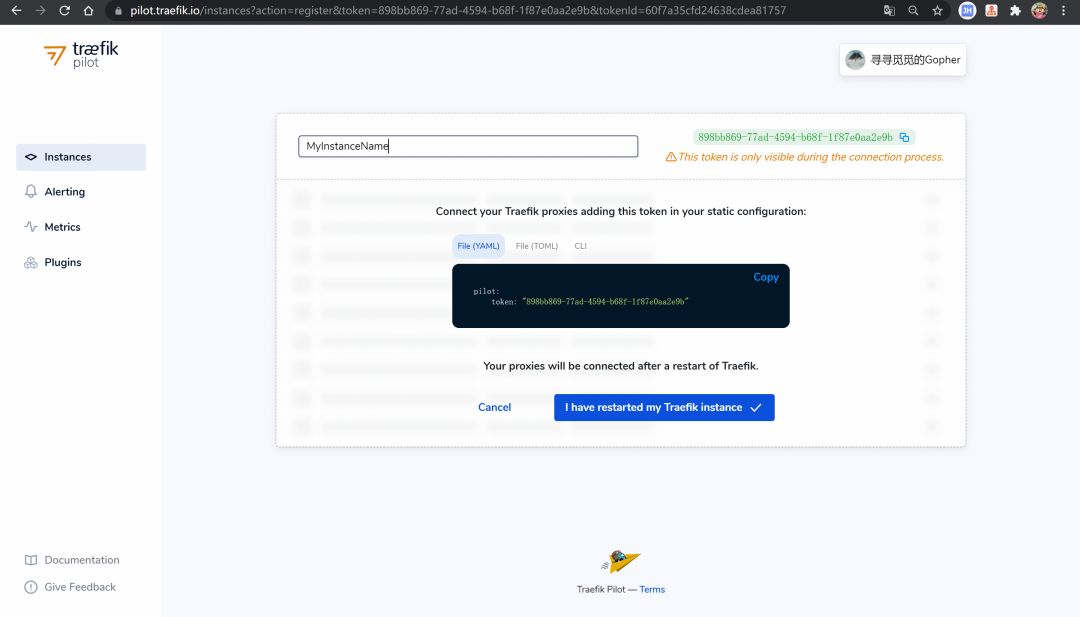Open the Documentation link in sidebar

coord(72,560)
